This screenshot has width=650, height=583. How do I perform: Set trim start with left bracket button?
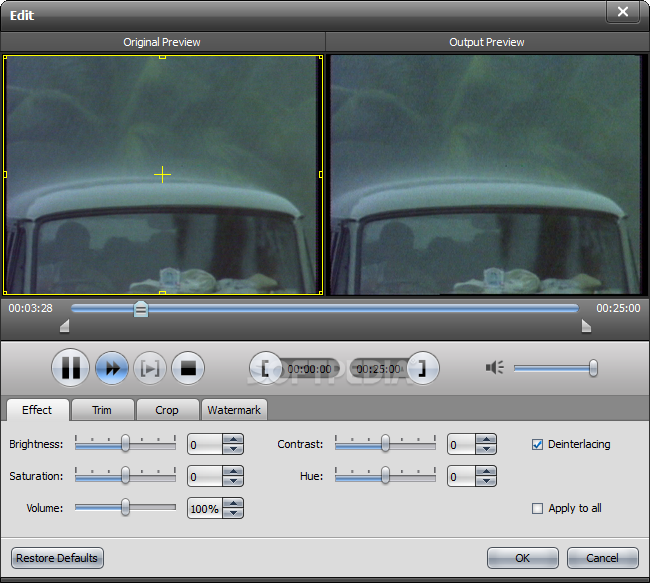click(x=265, y=368)
